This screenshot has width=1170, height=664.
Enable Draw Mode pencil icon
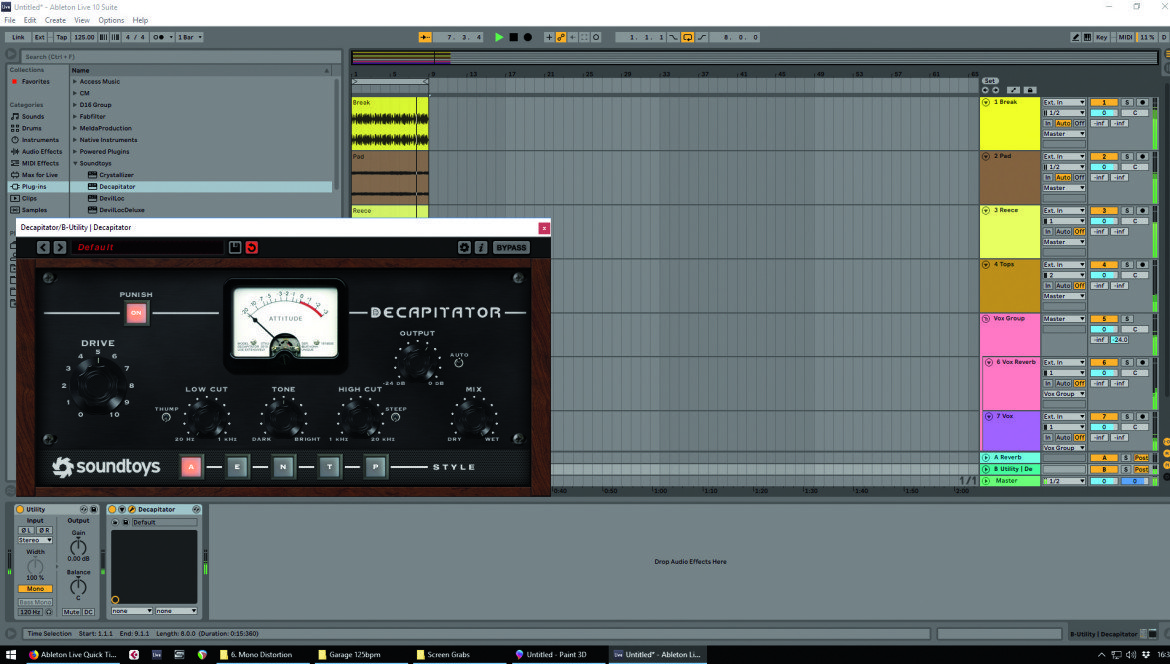(x=1075, y=37)
